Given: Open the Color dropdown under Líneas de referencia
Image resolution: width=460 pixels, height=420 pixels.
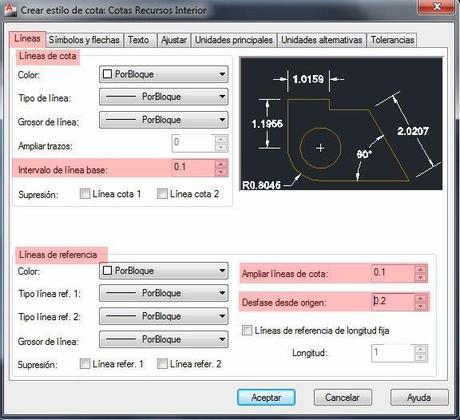Looking at the screenshot, I should pos(164,271).
